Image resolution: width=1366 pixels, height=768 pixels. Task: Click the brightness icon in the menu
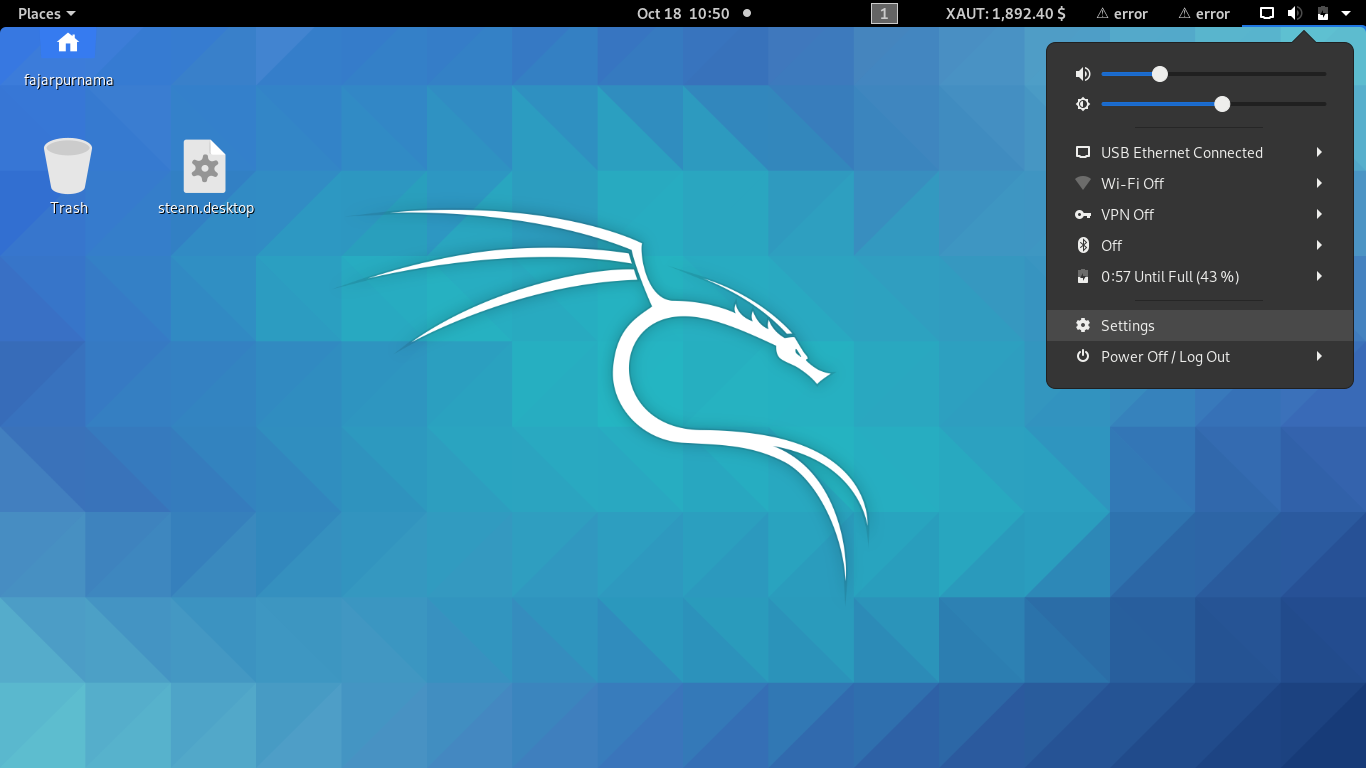click(1082, 104)
